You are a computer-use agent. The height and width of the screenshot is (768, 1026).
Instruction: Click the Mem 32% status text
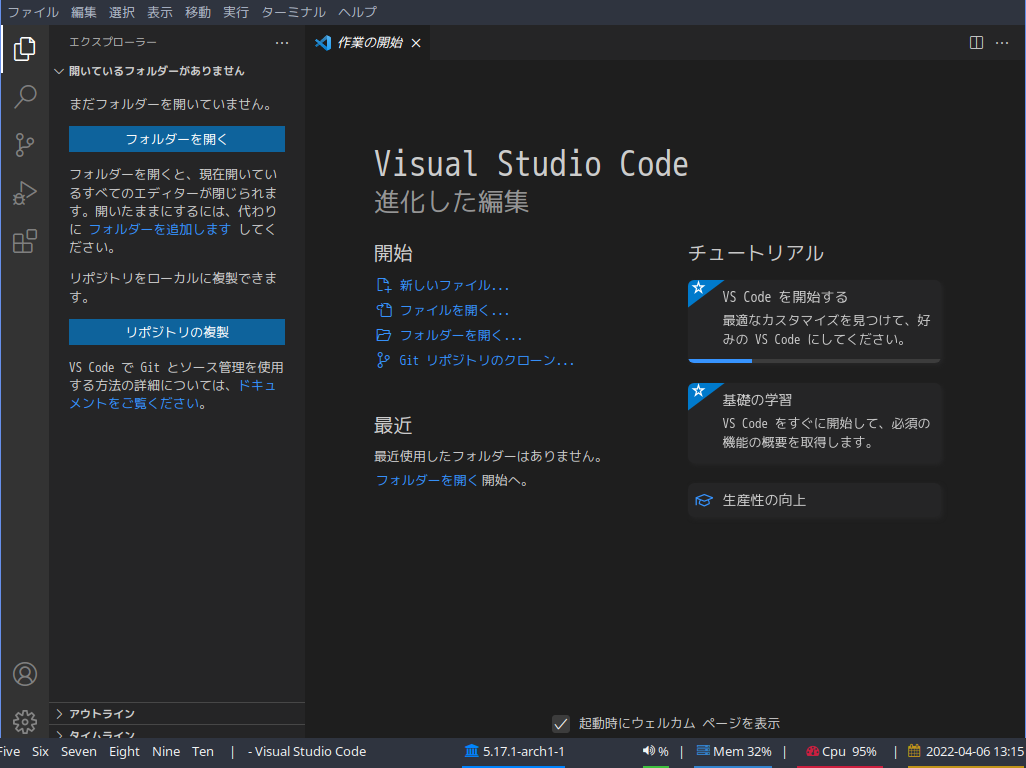click(742, 752)
